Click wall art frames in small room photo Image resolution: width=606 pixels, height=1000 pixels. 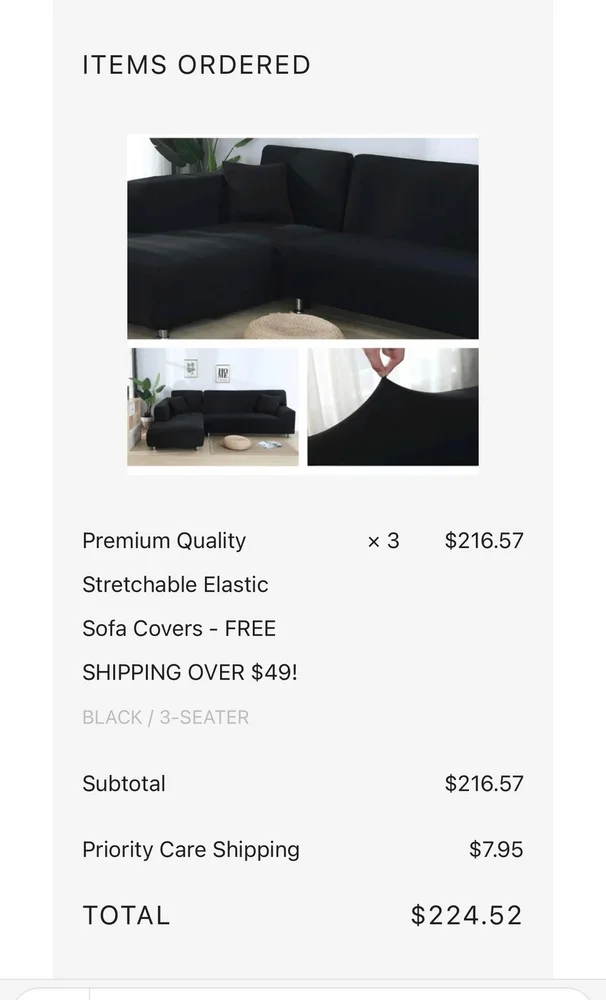(x=207, y=370)
